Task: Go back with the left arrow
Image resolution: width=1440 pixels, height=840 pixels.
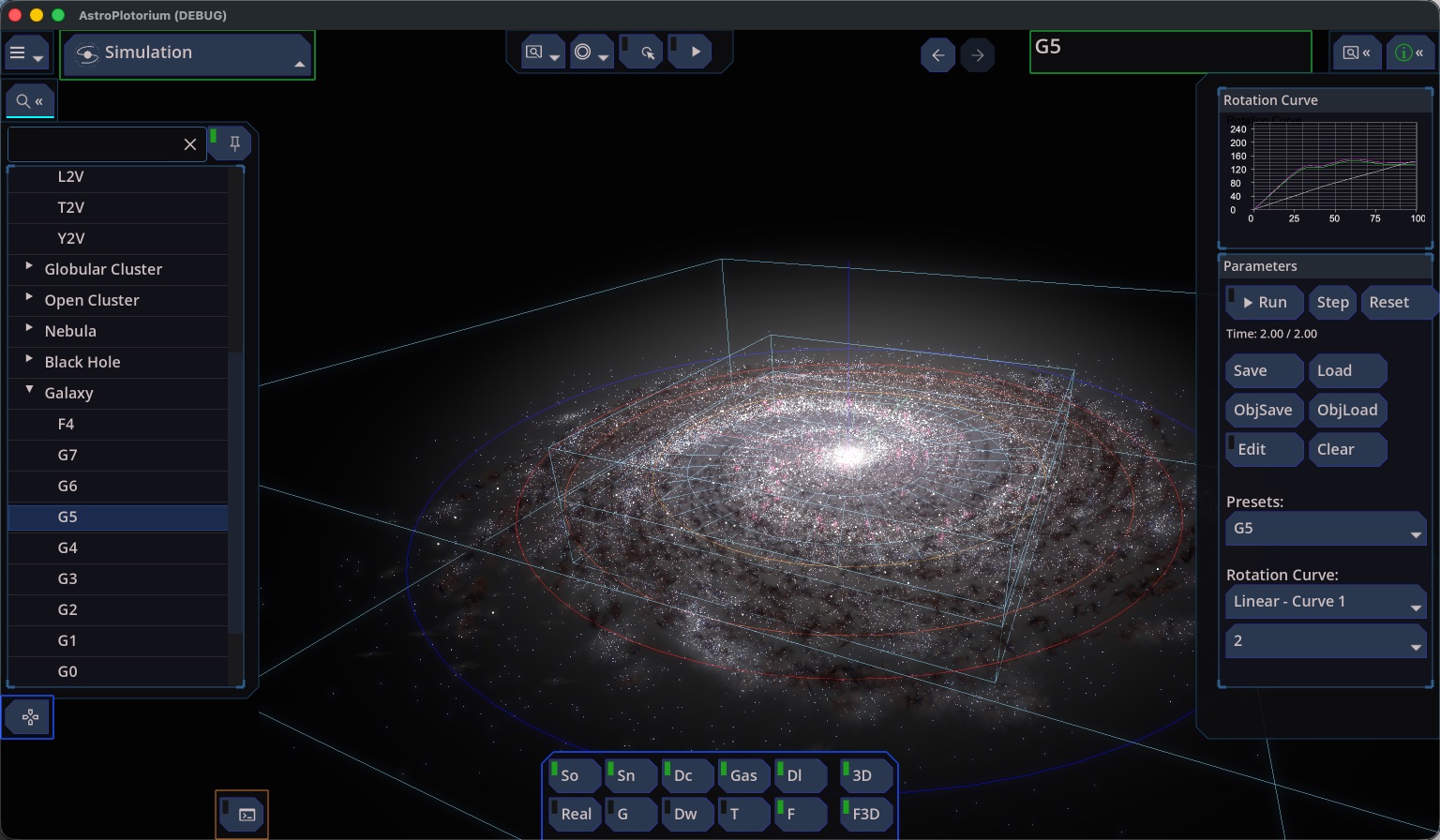Action: pyautogui.click(x=937, y=55)
